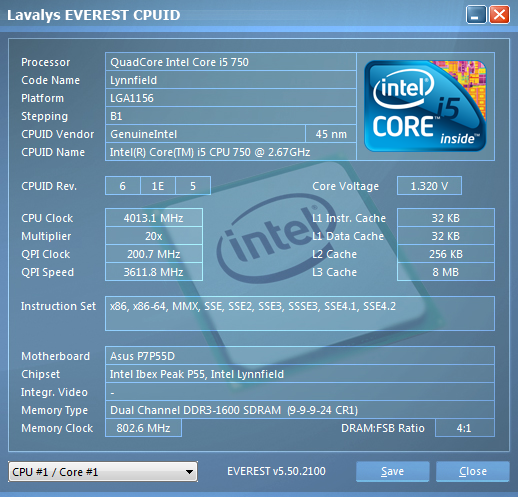This screenshot has height=497, width=518.
Task: Click the Motherboard Asus P7P55D field
Action: click(300, 356)
